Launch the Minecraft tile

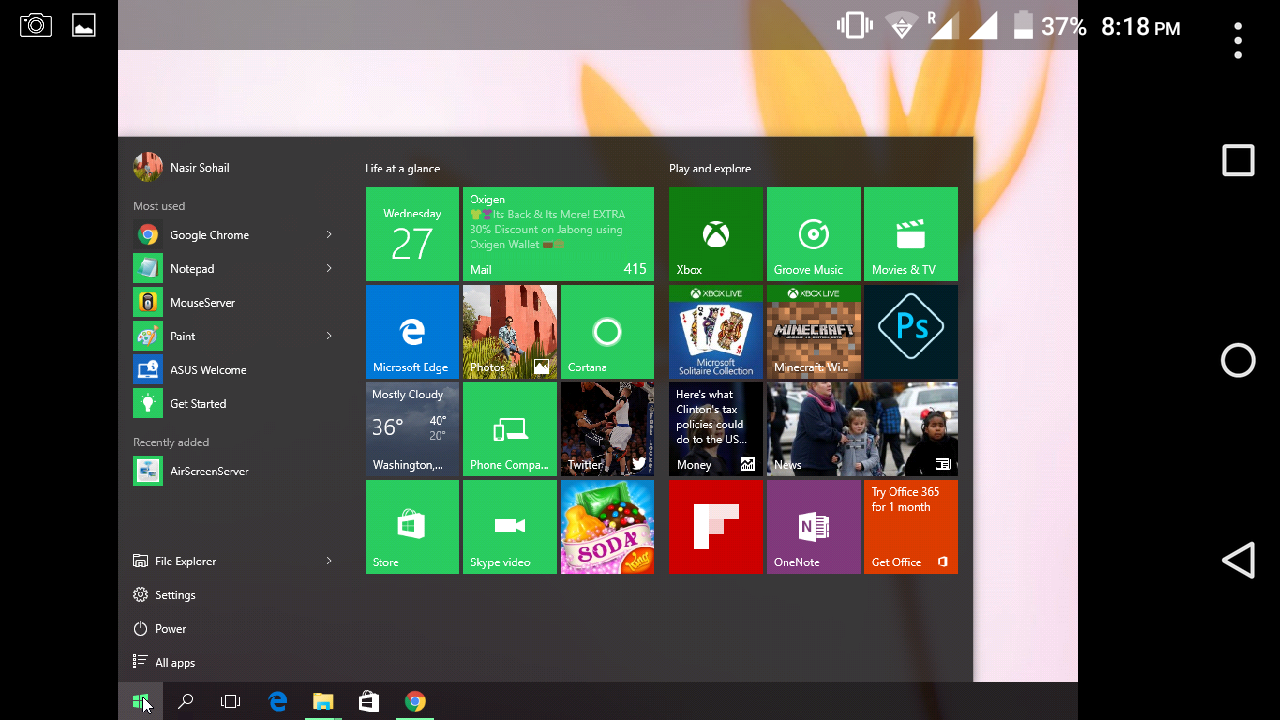(813, 332)
